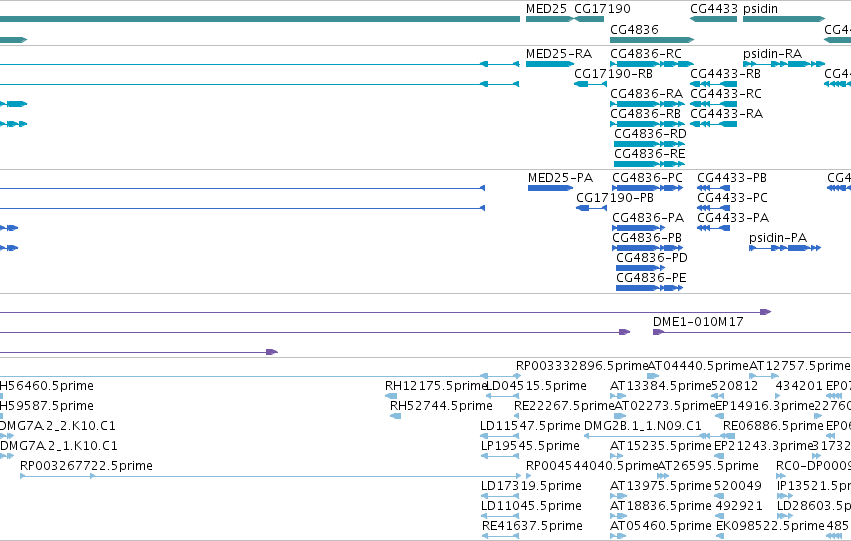Select EST AT13975.5prime
Viewport: 851px width, 541px height.
click(661, 486)
